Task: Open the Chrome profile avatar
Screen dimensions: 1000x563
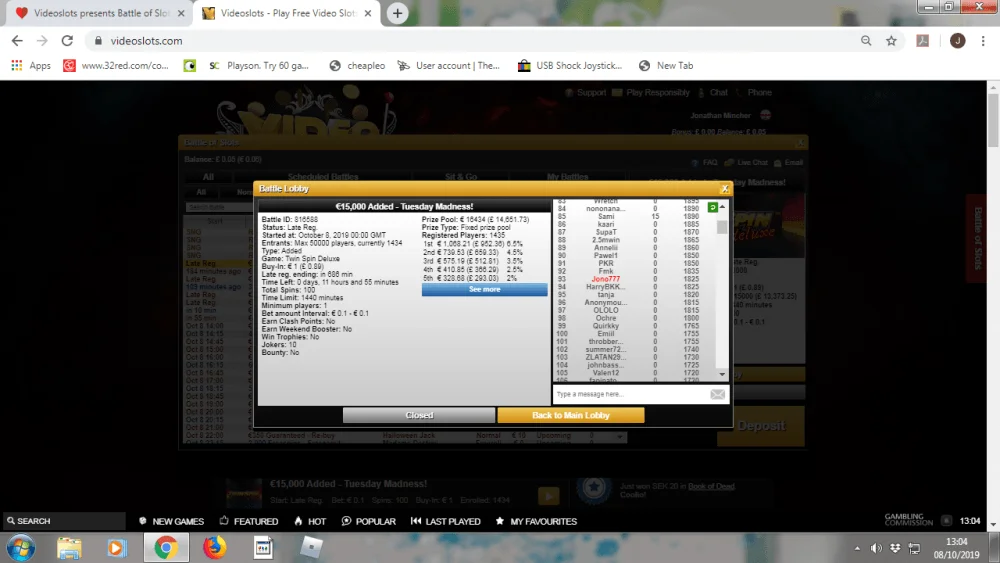Action: (957, 41)
